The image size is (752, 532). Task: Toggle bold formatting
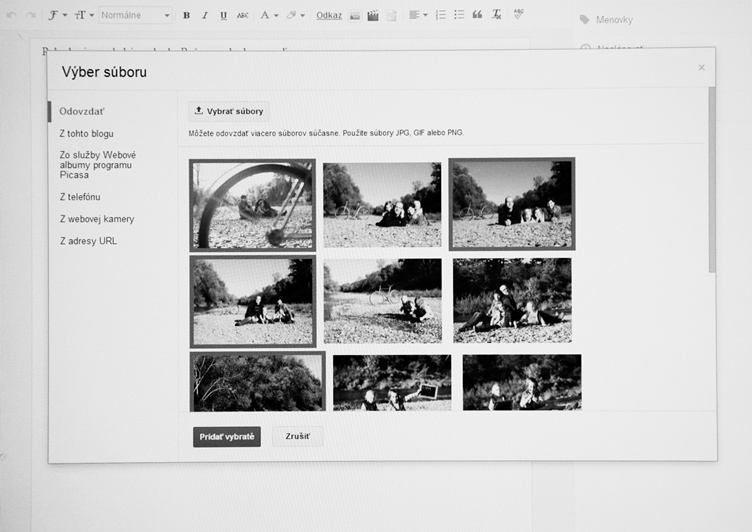187,15
